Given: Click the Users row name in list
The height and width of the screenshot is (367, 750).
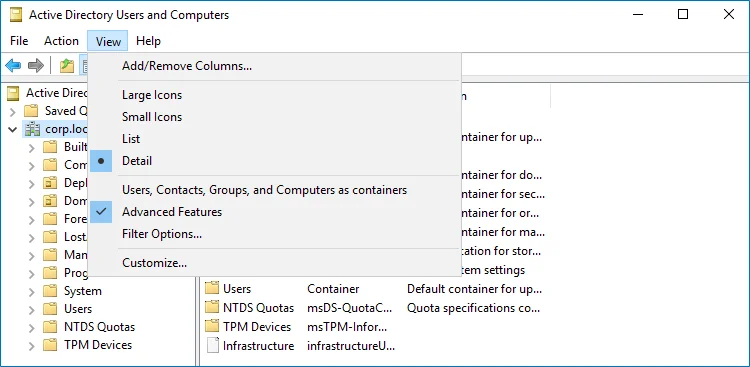Looking at the screenshot, I should pos(237,289).
